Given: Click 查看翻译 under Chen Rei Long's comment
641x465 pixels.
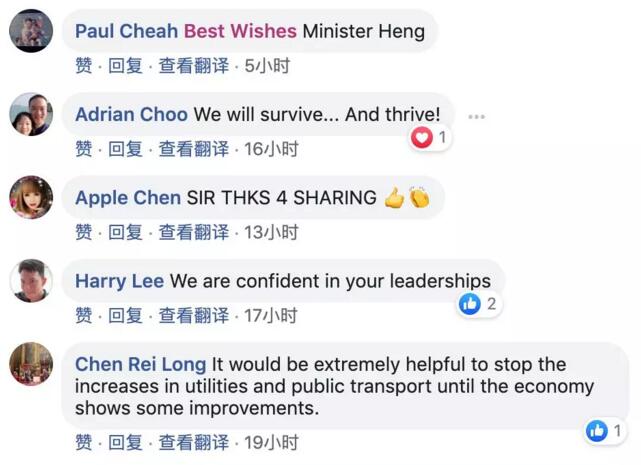Looking at the screenshot, I should [194, 442].
